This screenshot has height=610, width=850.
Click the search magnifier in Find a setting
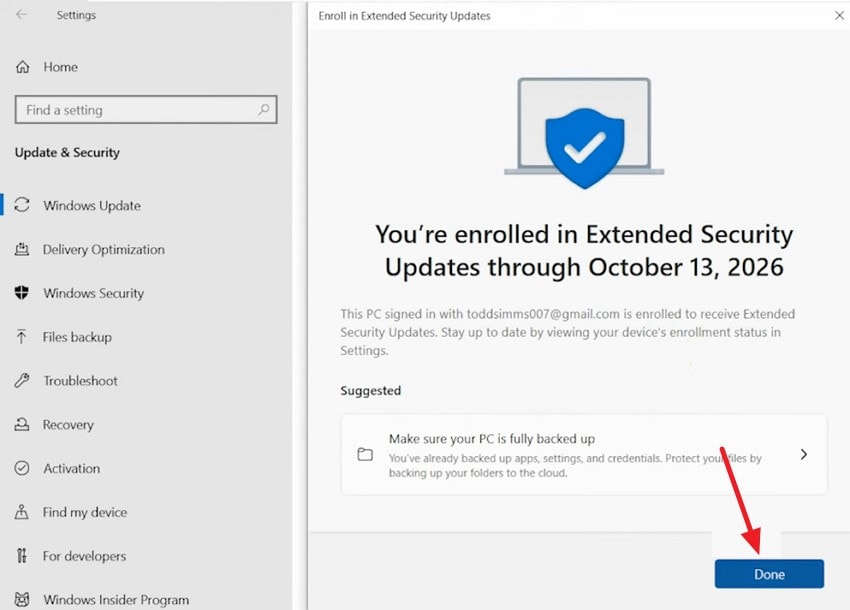click(x=263, y=110)
